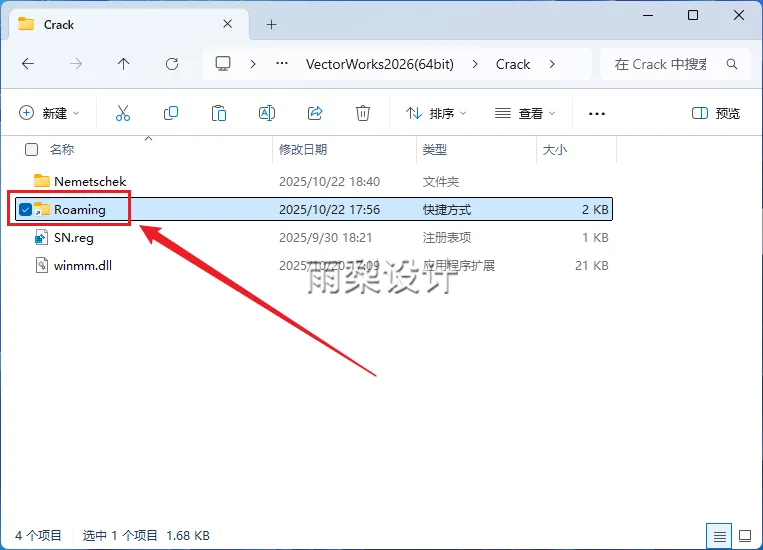This screenshot has width=763, height=550.
Task: Copy the selected item
Action: 171,113
